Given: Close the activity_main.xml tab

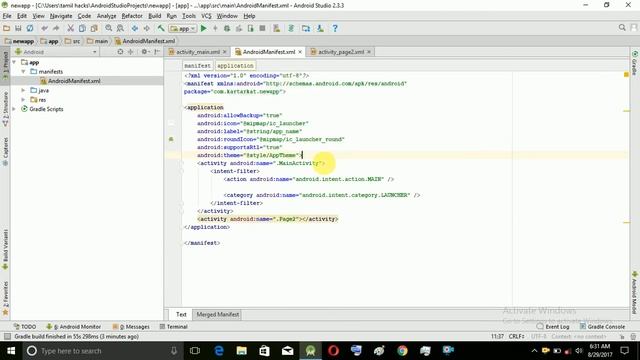Looking at the screenshot, I should coord(224,52).
